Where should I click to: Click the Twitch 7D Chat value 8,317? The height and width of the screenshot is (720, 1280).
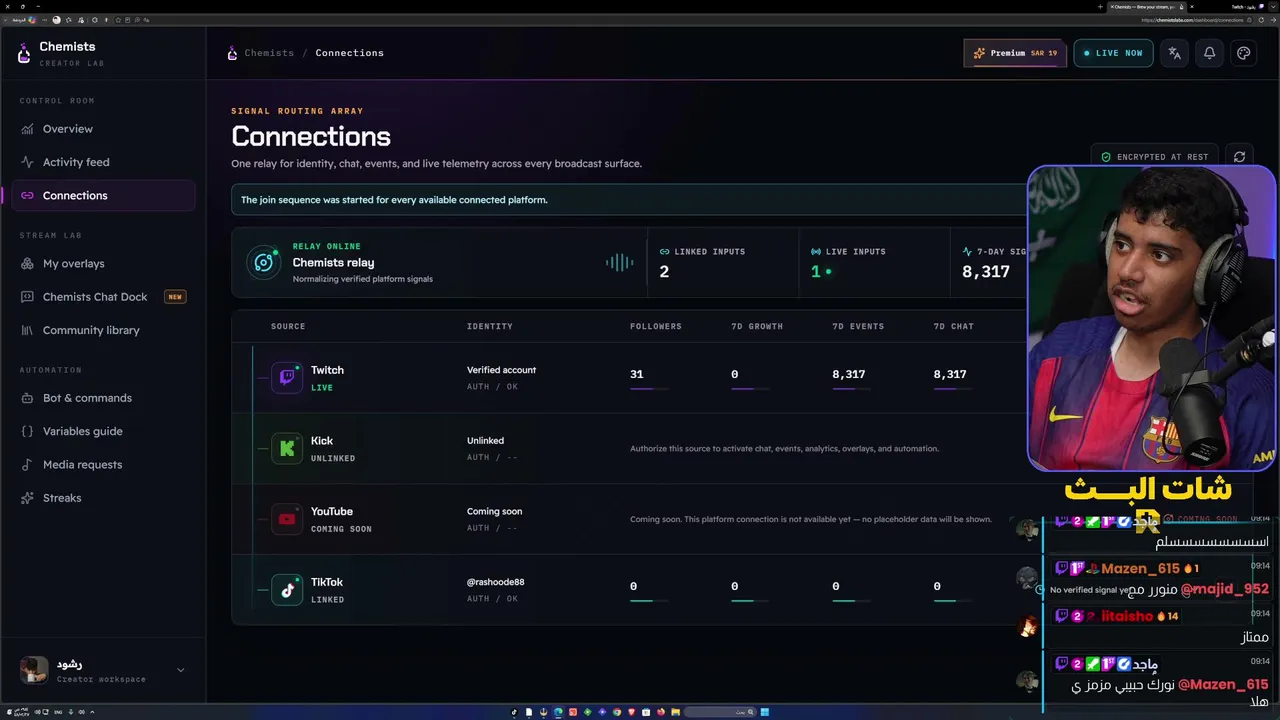click(950, 374)
